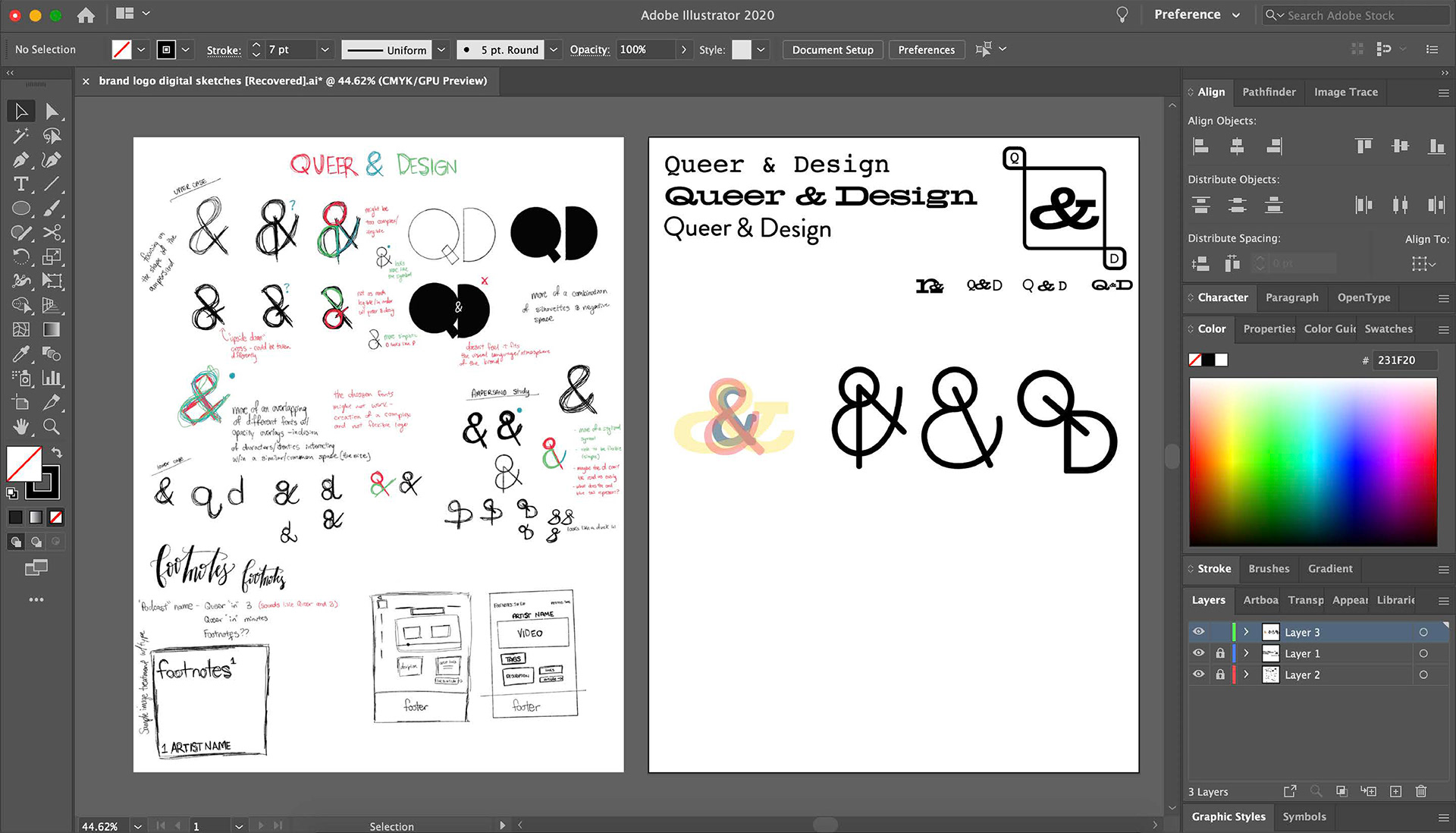Viewport: 1456px width, 833px height.
Task: Click the Home icon in title bar
Action: point(86,15)
